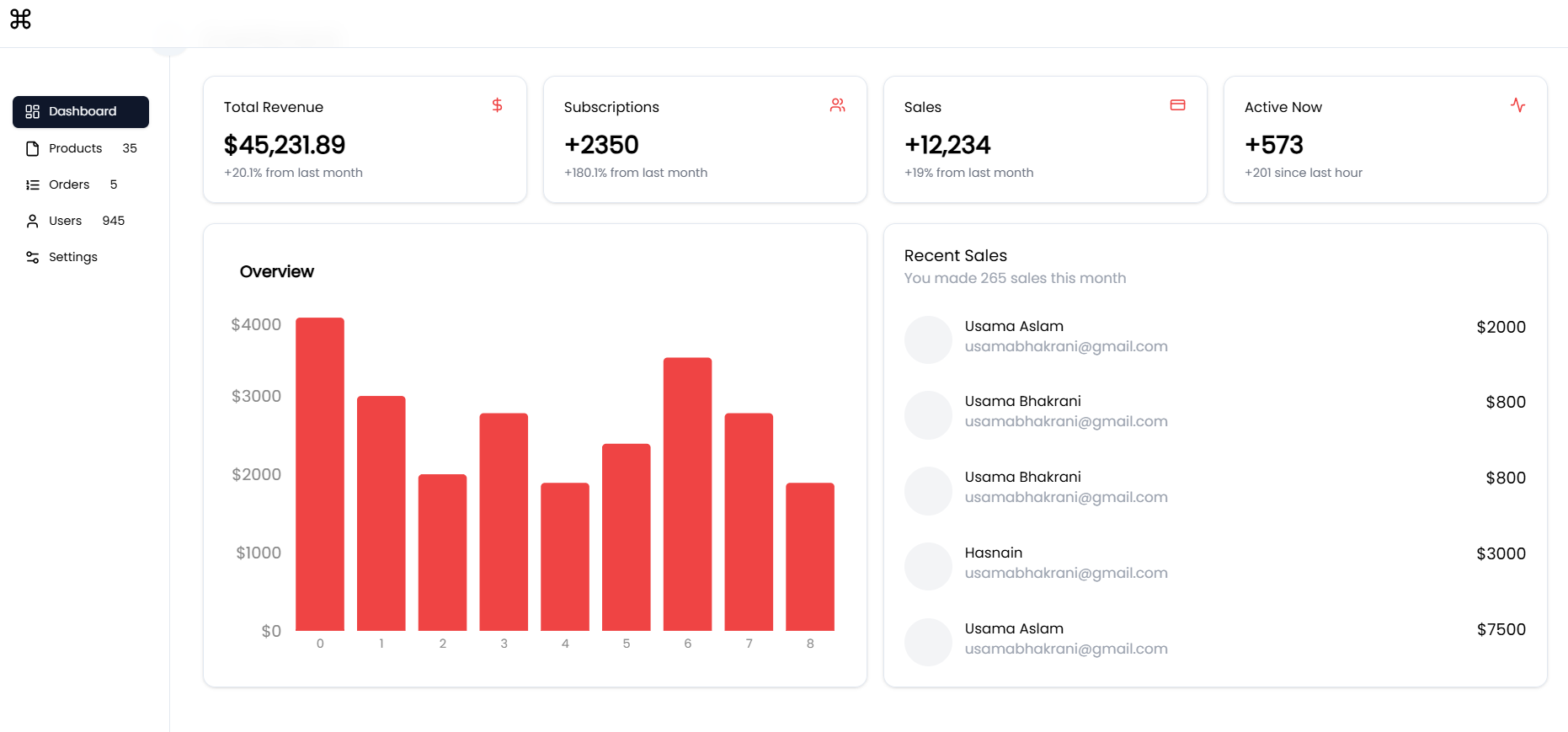Click bar 2 in the Overview chart

tap(443, 553)
